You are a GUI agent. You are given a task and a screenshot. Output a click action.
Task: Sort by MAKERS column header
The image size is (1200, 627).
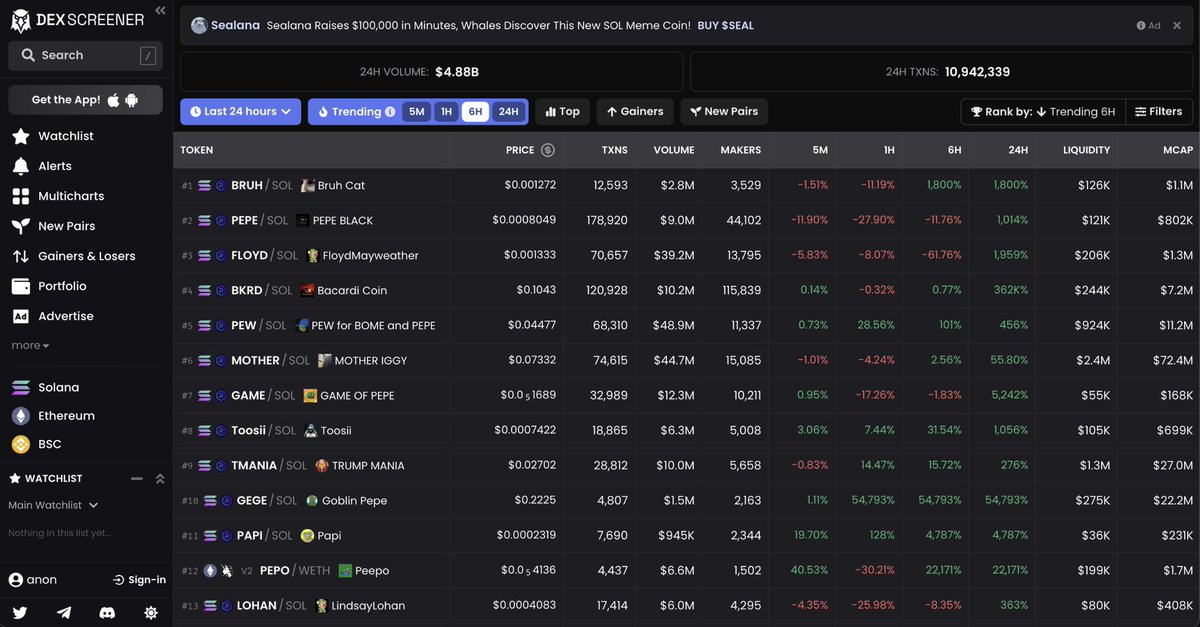pos(740,150)
